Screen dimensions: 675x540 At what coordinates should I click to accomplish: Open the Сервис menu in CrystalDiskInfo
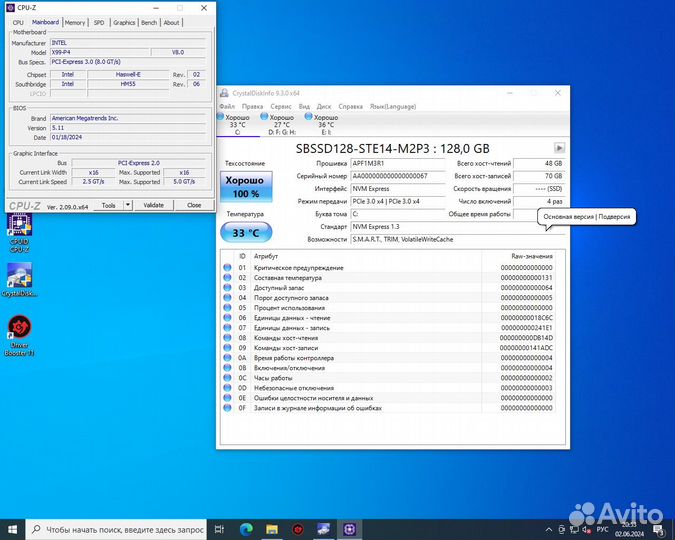281,106
